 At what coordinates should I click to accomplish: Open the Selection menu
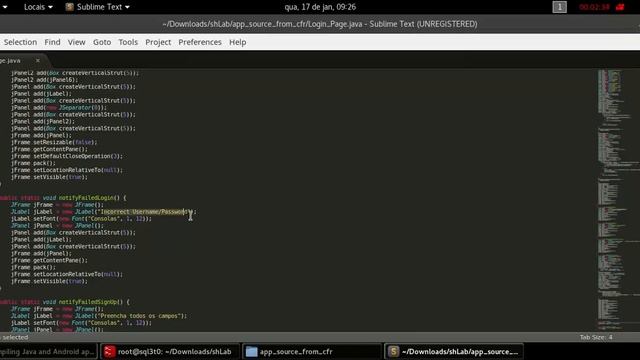(x=20, y=42)
